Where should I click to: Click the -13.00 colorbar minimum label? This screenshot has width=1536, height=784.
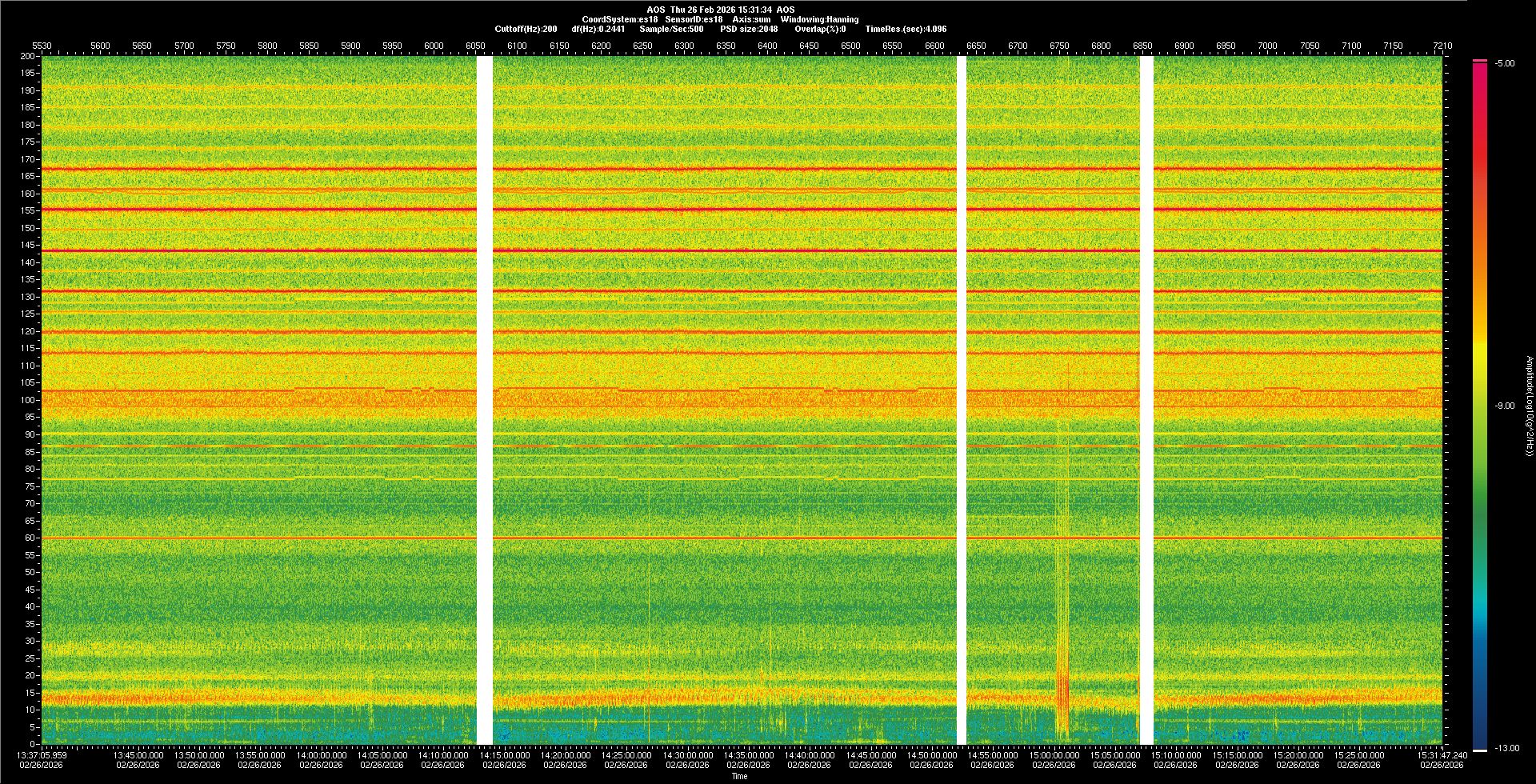click(x=1507, y=748)
